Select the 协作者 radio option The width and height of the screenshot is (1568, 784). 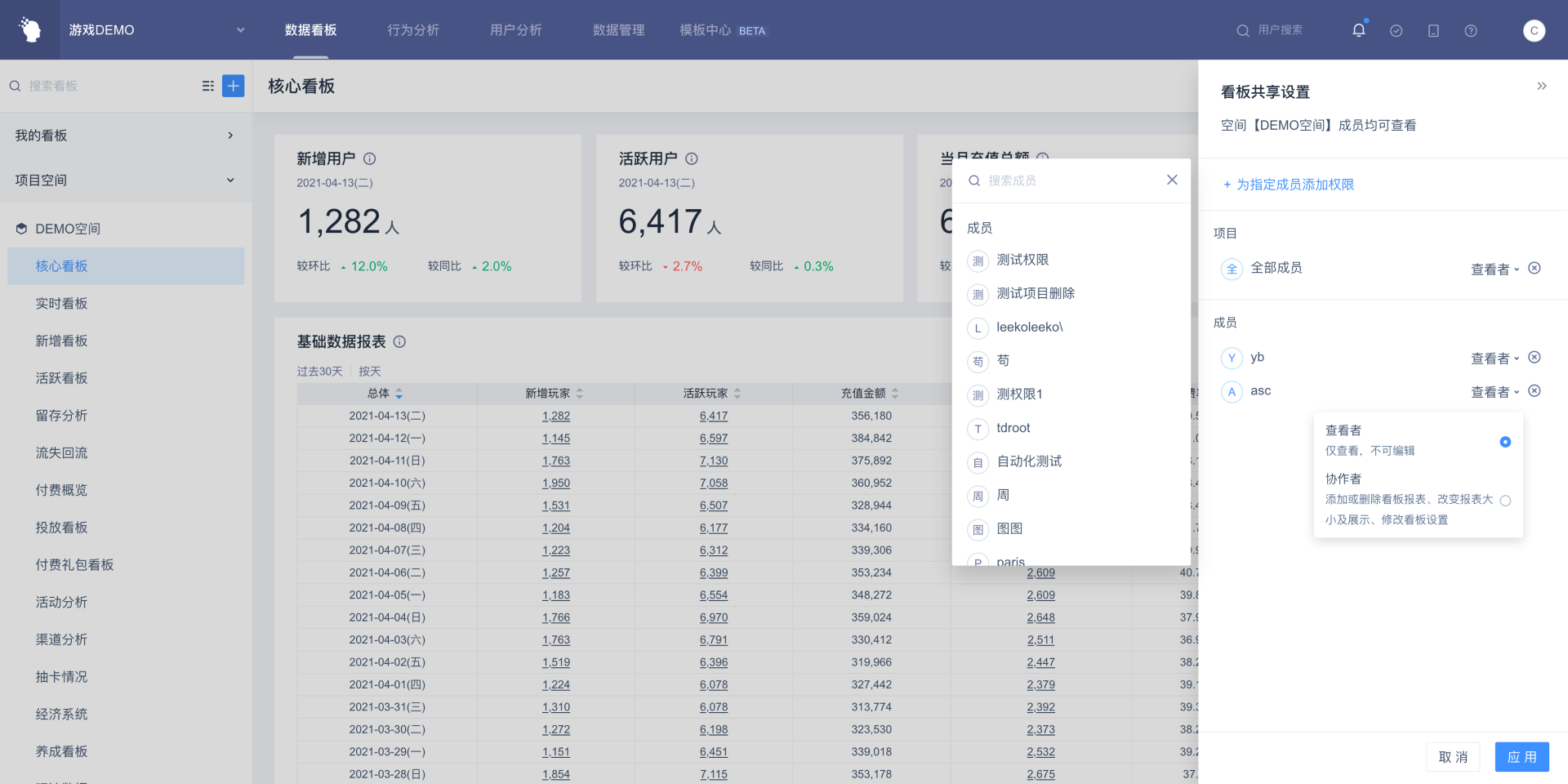1505,501
